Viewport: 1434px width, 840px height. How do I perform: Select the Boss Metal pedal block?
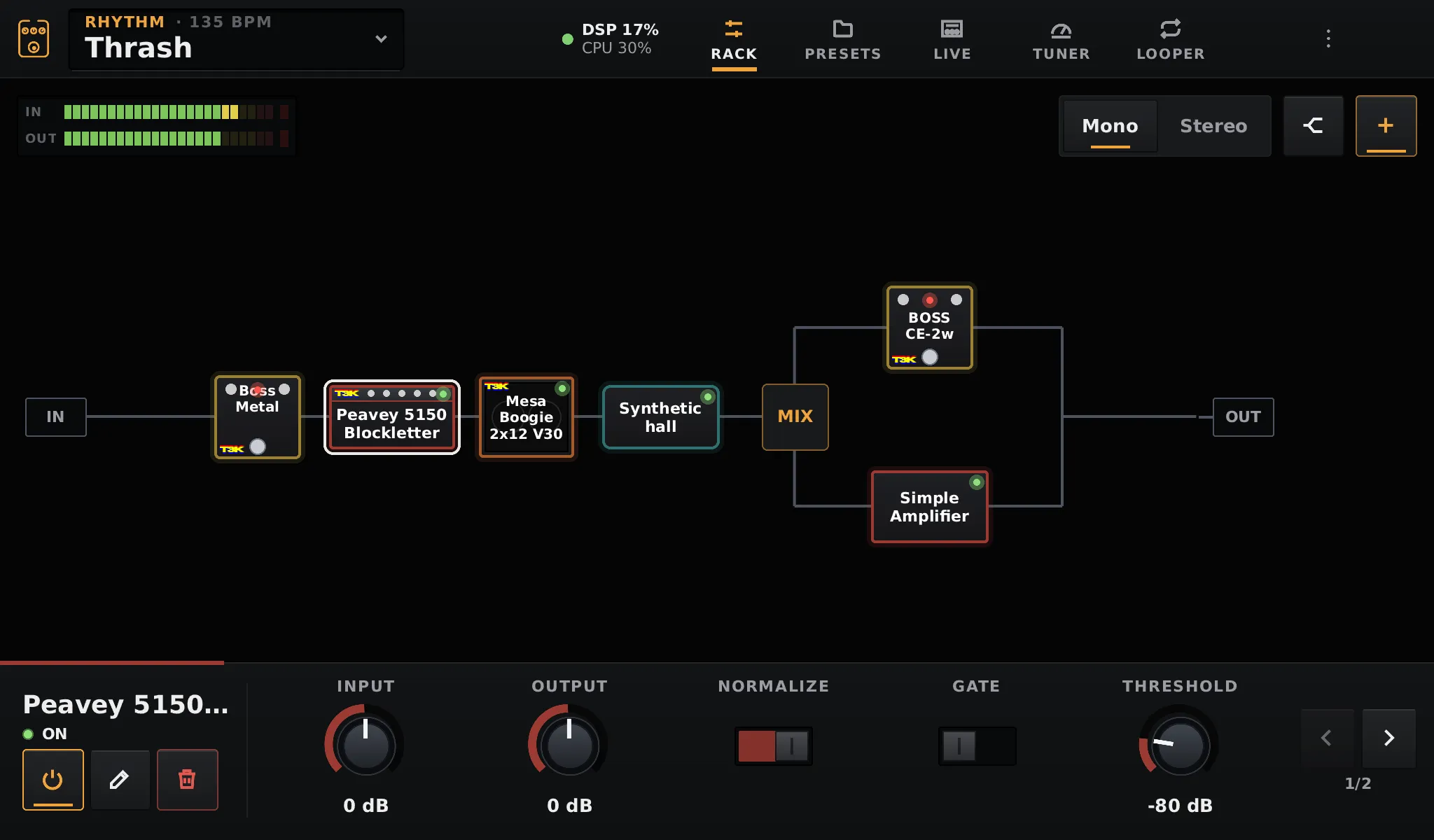coord(258,417)
